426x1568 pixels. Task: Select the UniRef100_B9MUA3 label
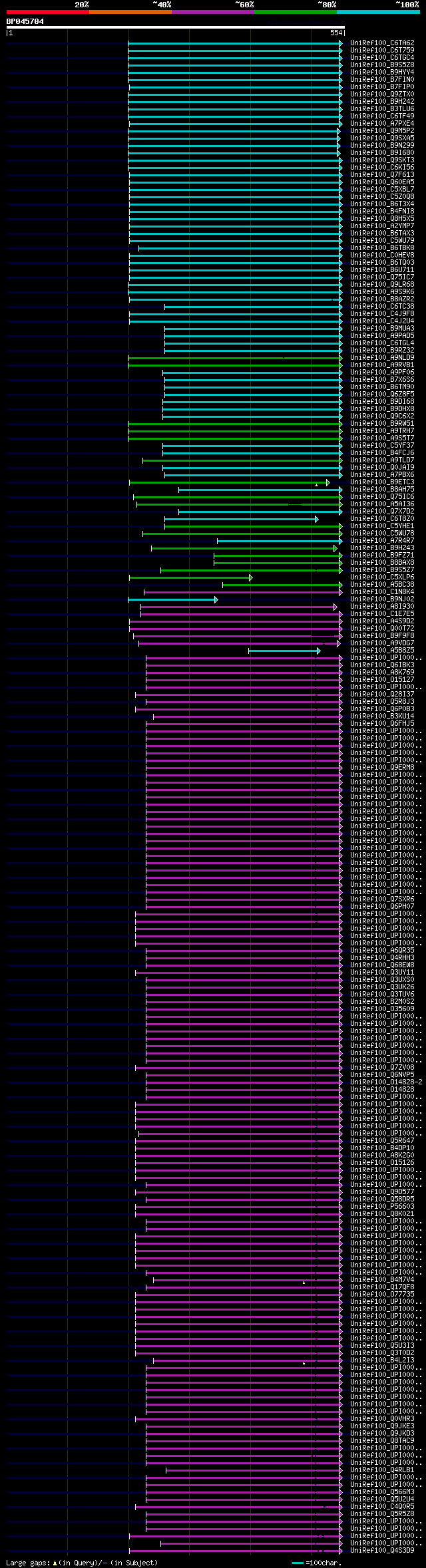click(382, 329)
